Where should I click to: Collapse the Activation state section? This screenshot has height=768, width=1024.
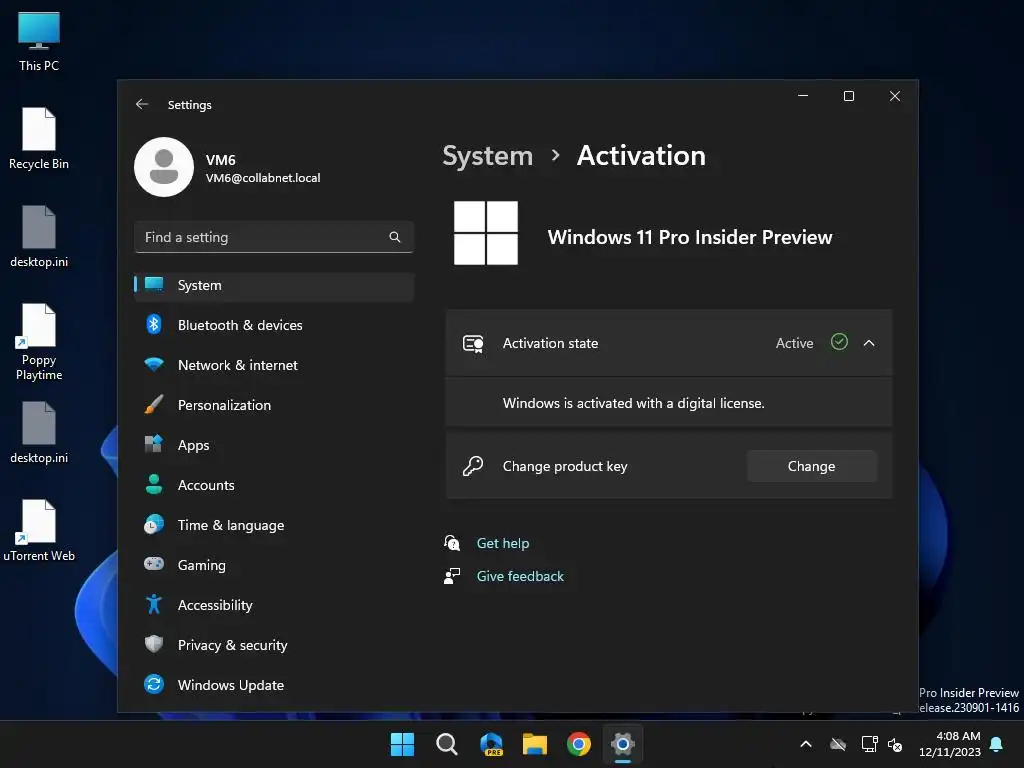point(869,343)
